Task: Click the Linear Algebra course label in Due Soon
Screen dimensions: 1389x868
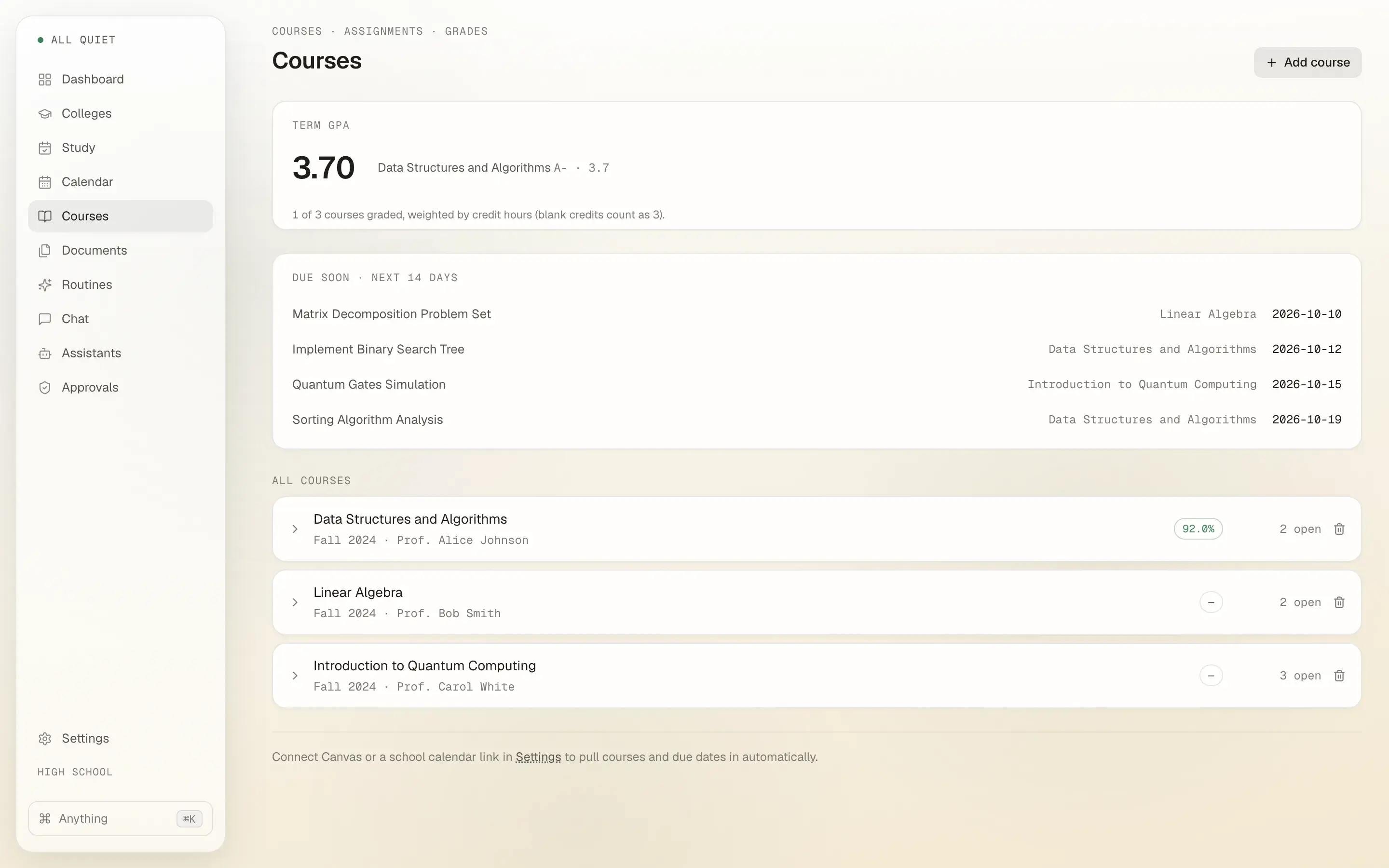Action: 1208,314
